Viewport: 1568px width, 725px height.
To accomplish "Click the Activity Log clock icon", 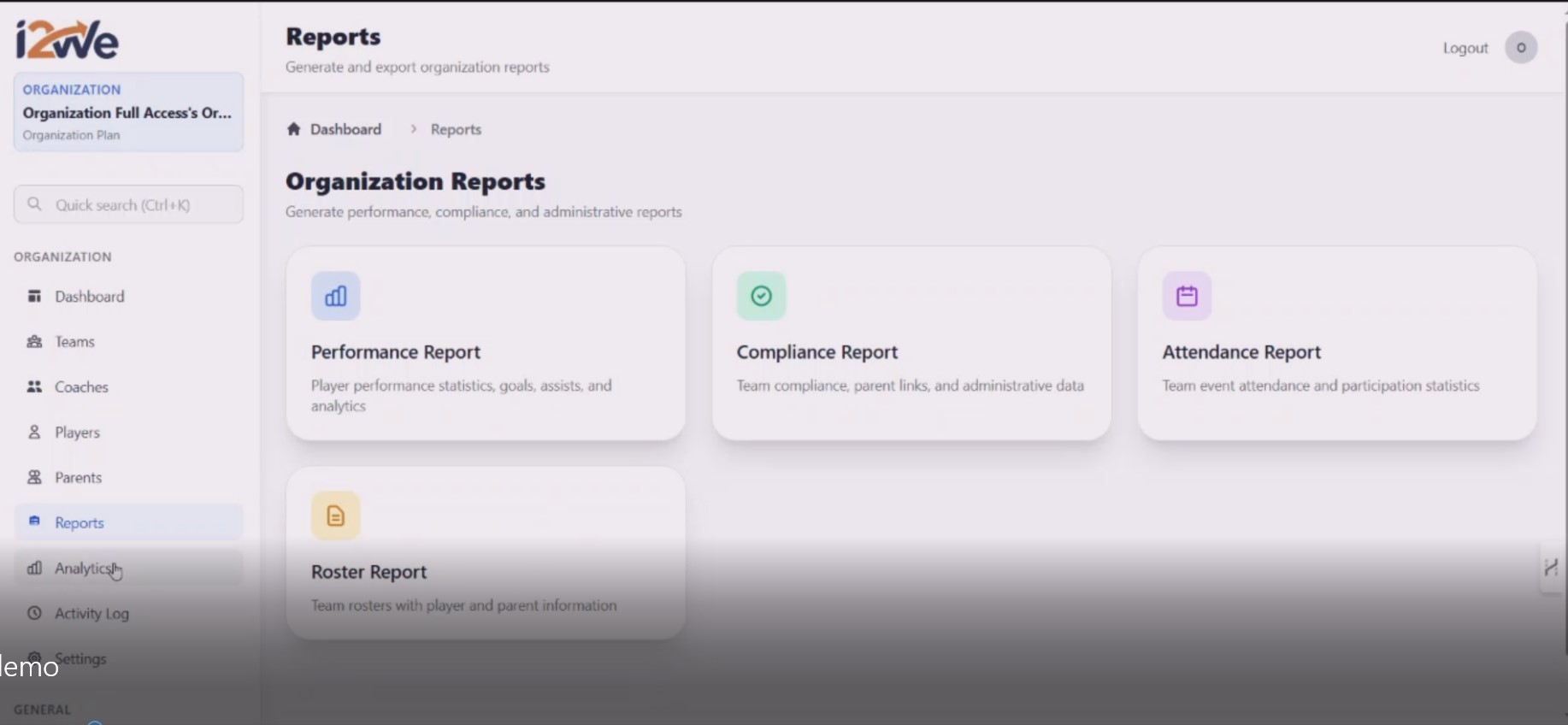I will (34, 613).
